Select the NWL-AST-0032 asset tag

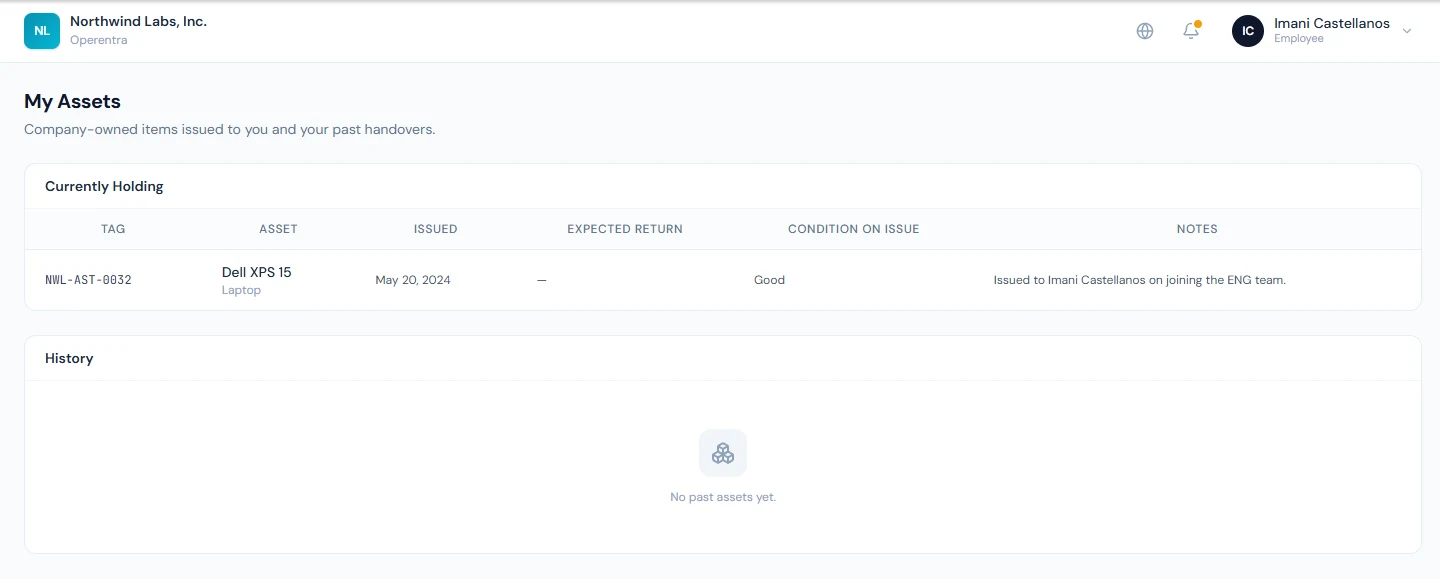click(89, 280)
